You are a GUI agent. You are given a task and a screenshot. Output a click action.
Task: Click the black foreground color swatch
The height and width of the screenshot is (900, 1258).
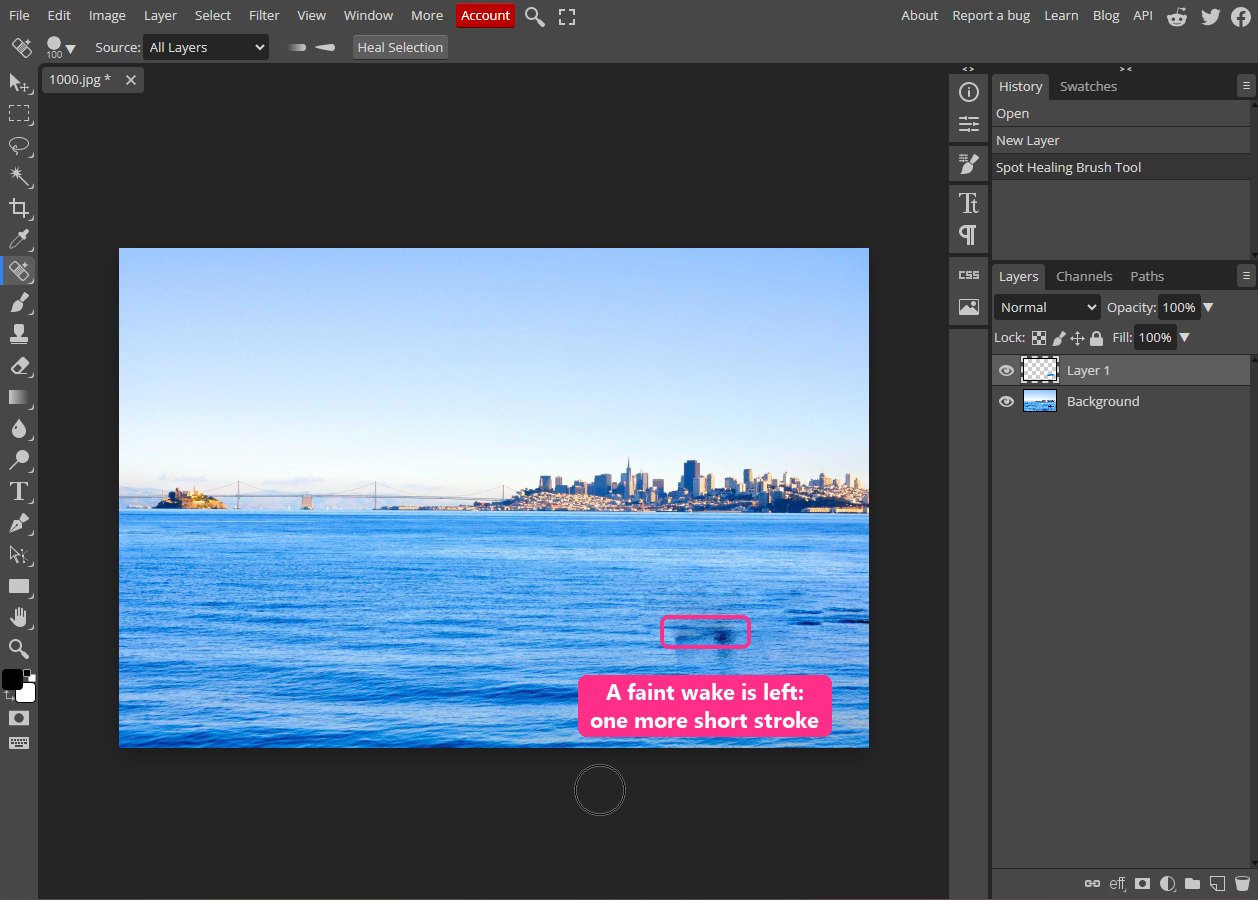12,680
